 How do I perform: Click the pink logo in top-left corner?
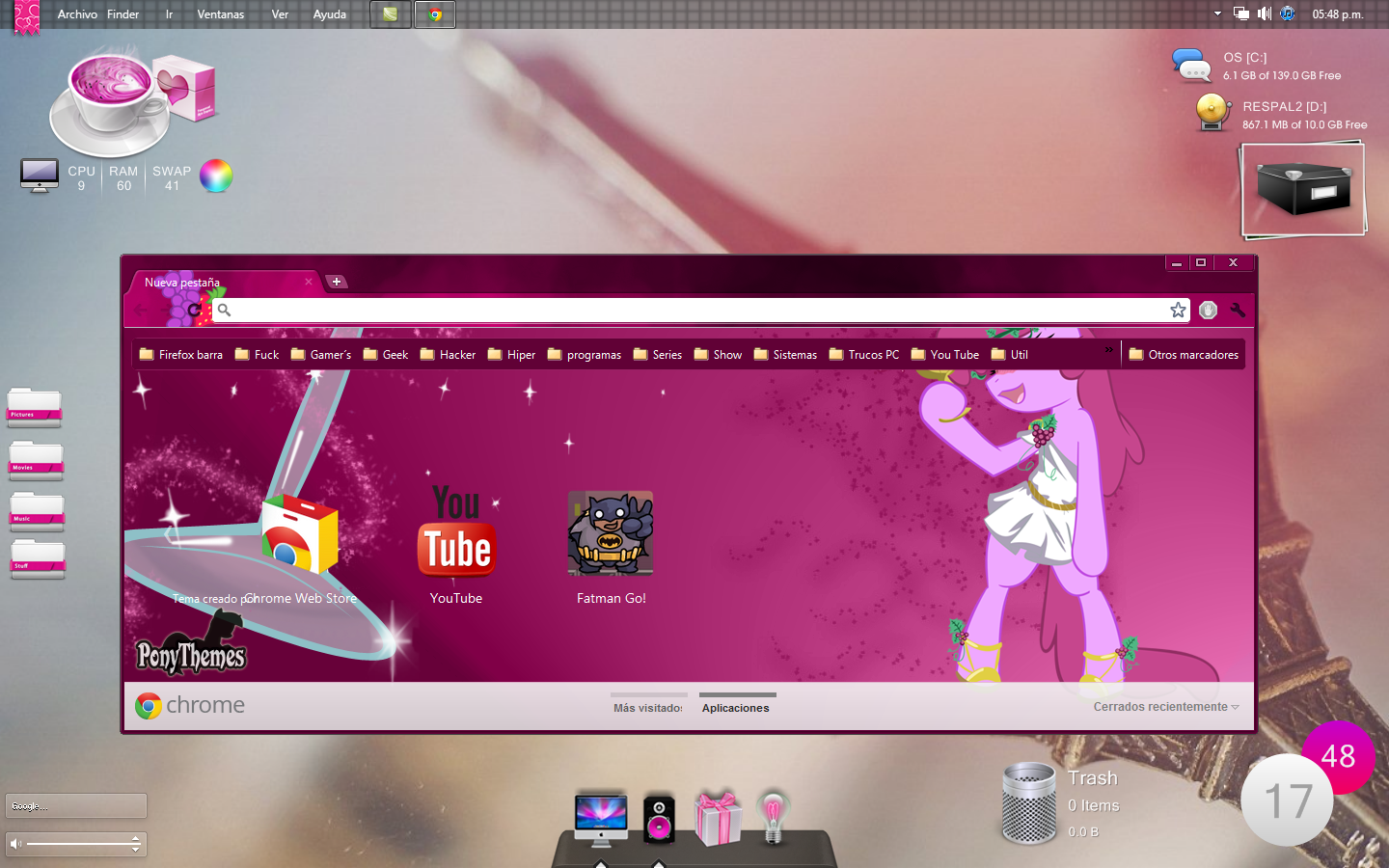tap(27, 16)
